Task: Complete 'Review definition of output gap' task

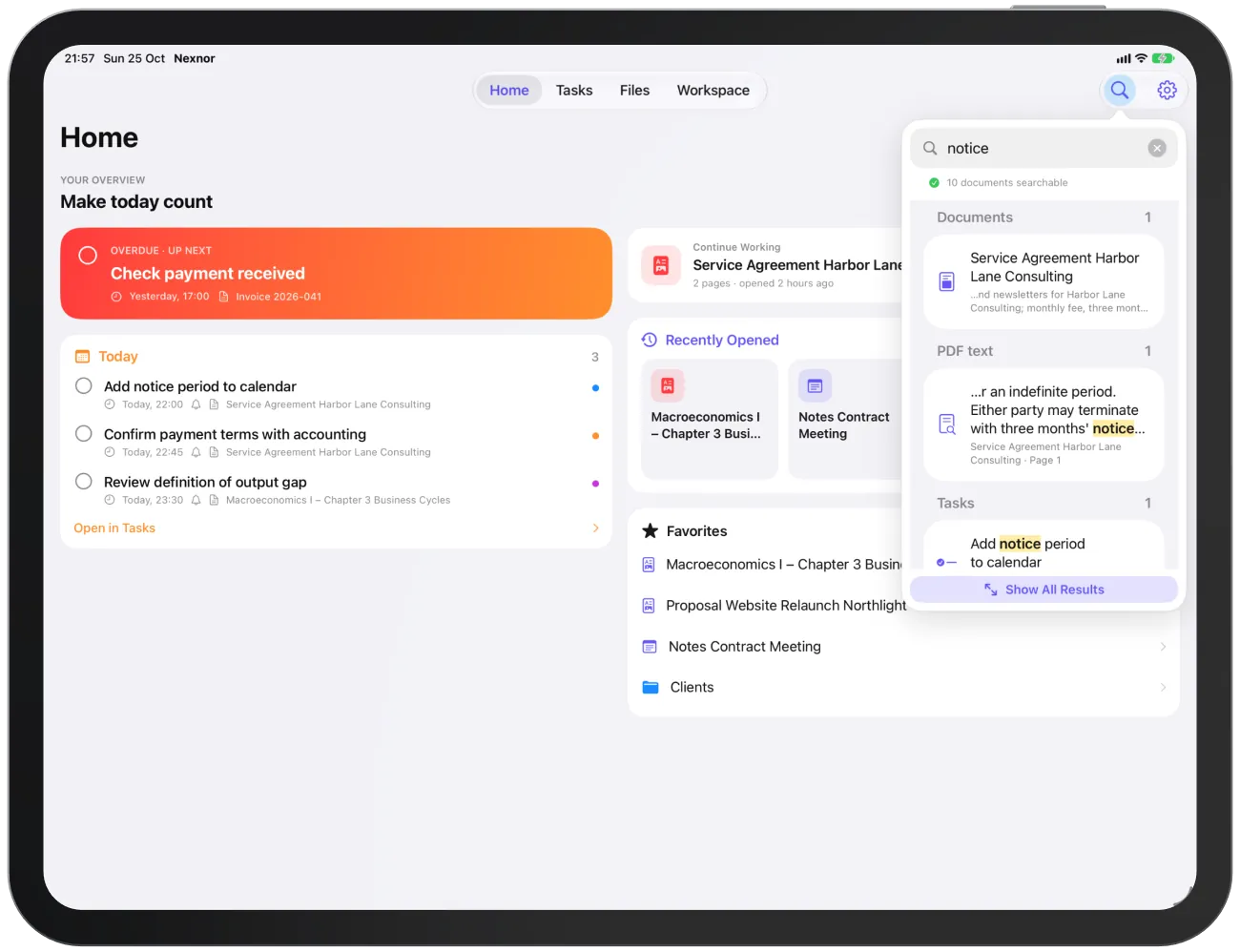Action: pyautogui.click(x=84, y=481)
